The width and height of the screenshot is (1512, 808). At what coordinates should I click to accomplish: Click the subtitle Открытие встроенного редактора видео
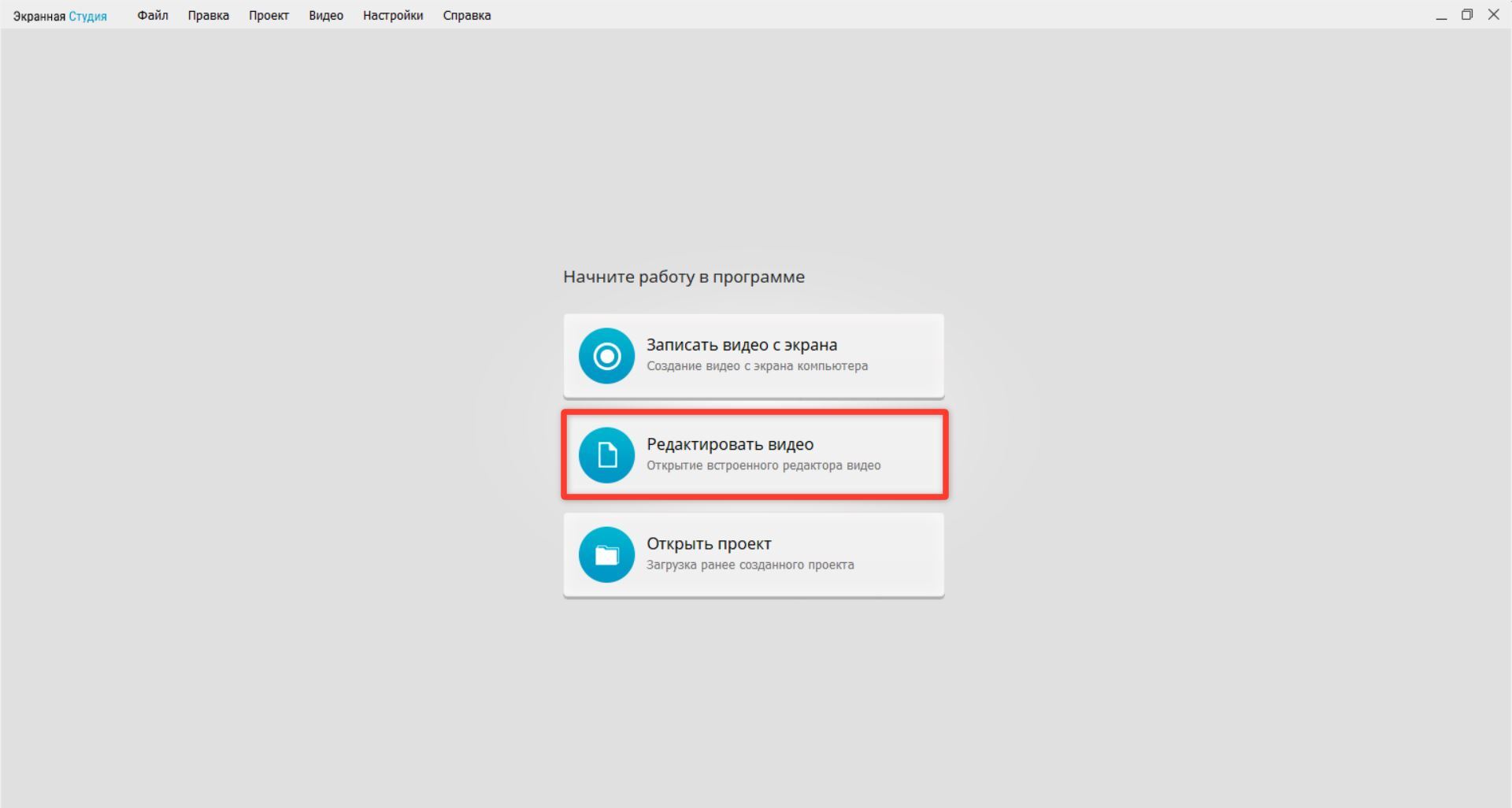(x=763, y=465)
